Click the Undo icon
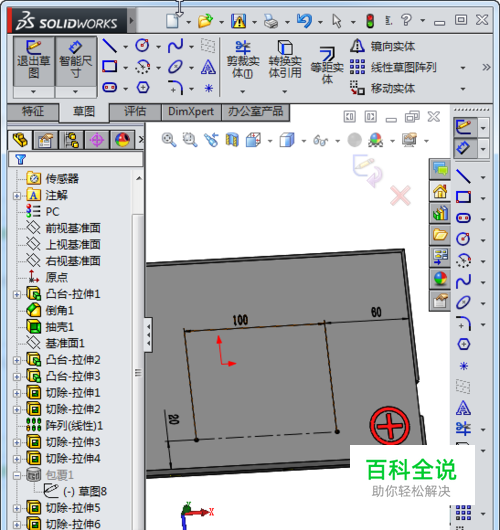This screenshot has width=500, height=530. pos(304,21)
